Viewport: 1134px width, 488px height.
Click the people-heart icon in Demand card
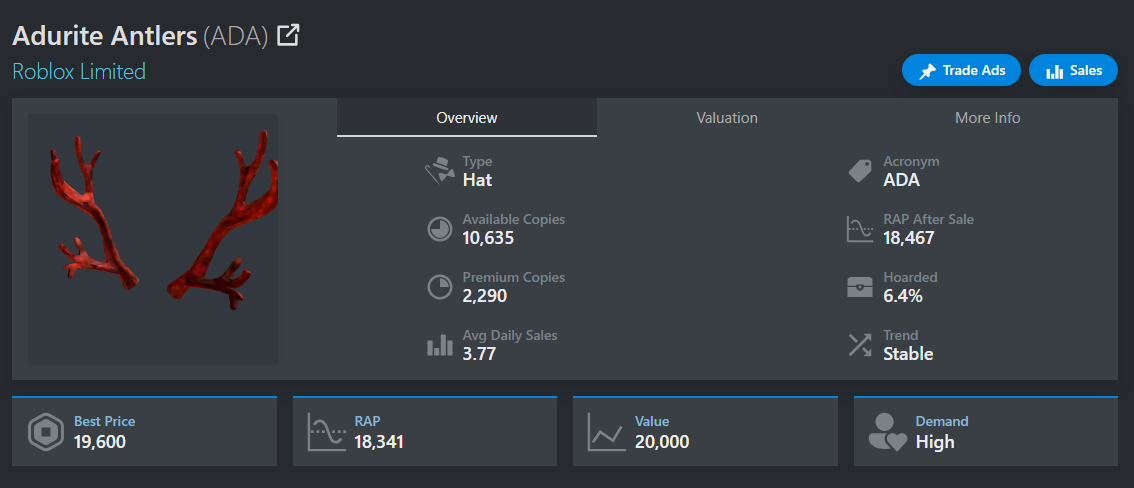click(887, 432)
